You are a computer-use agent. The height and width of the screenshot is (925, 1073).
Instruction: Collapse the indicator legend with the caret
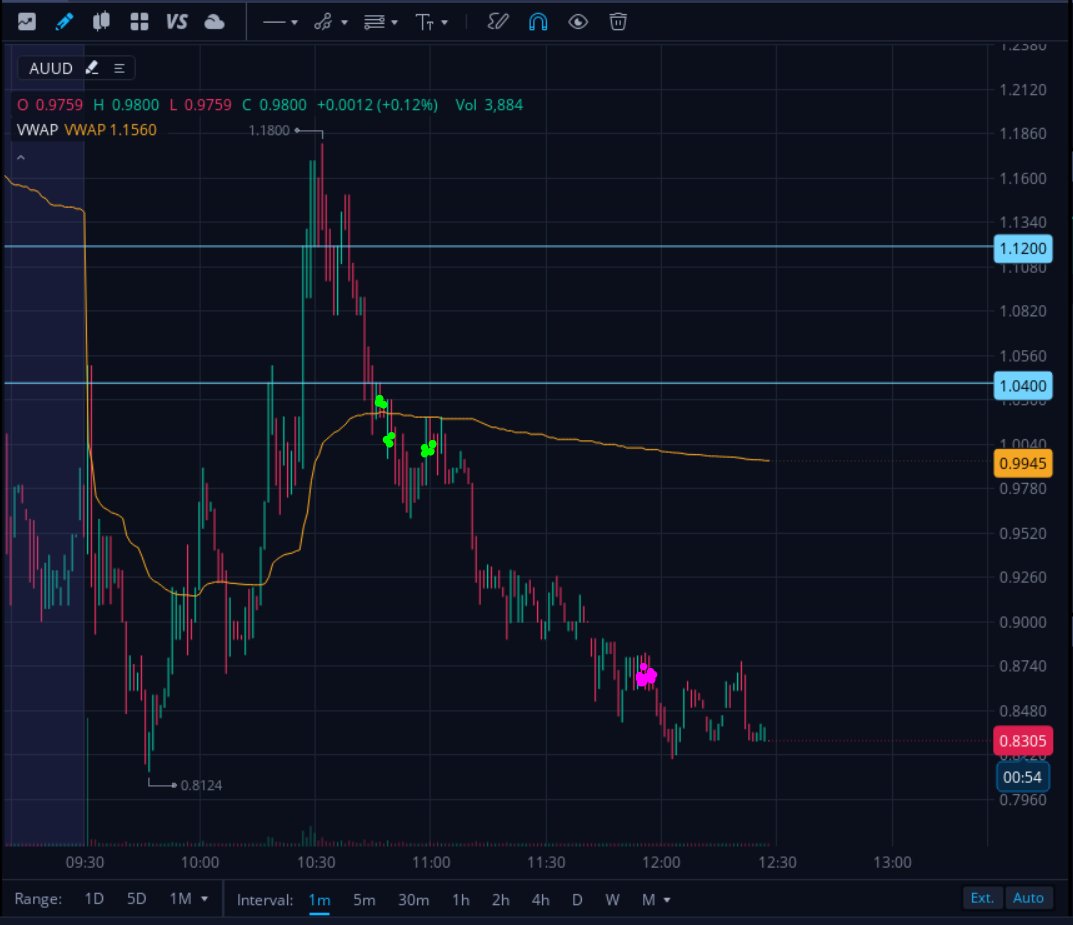[x=21, y=157]
